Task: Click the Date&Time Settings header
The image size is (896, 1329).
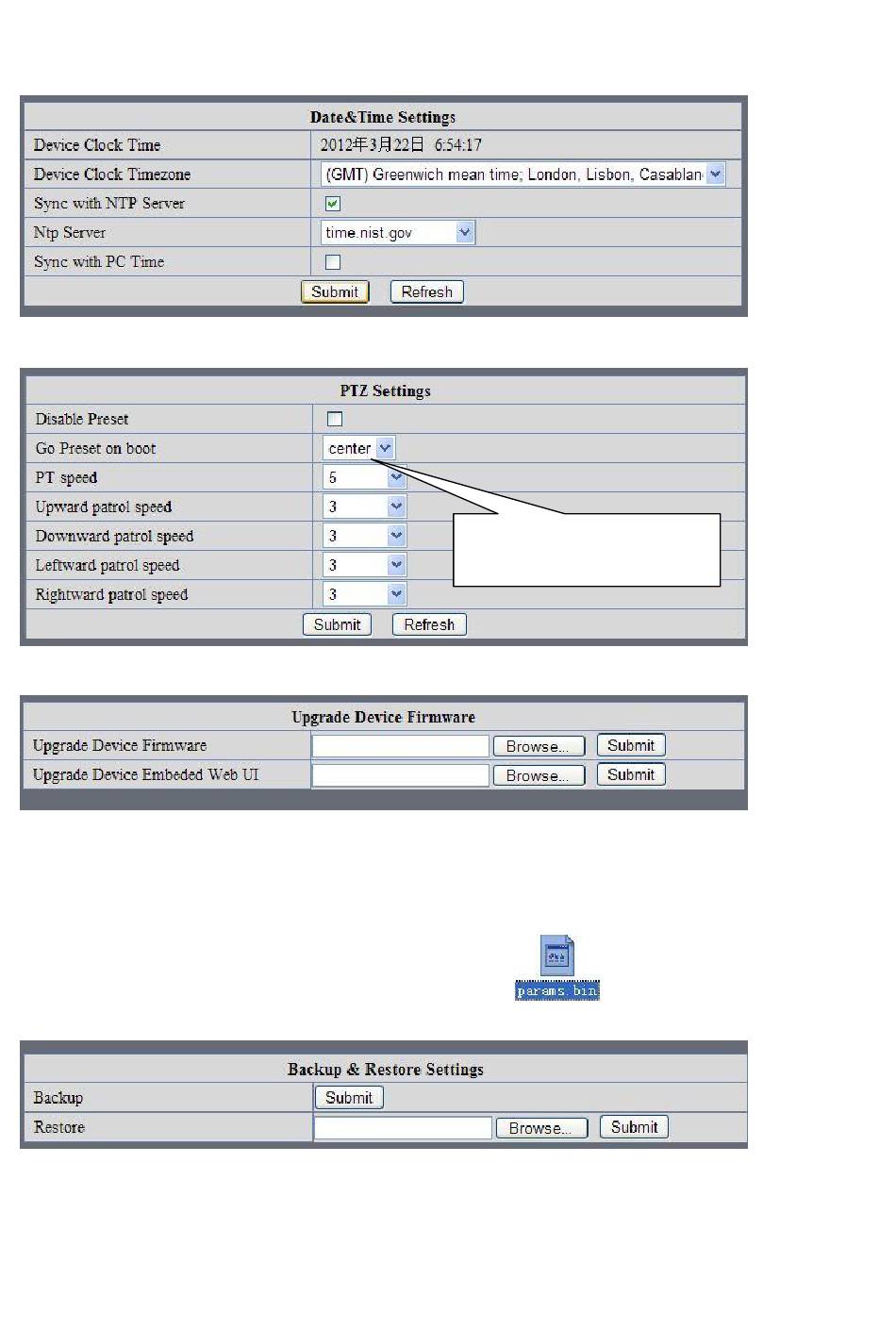Action: pos(383,117)
